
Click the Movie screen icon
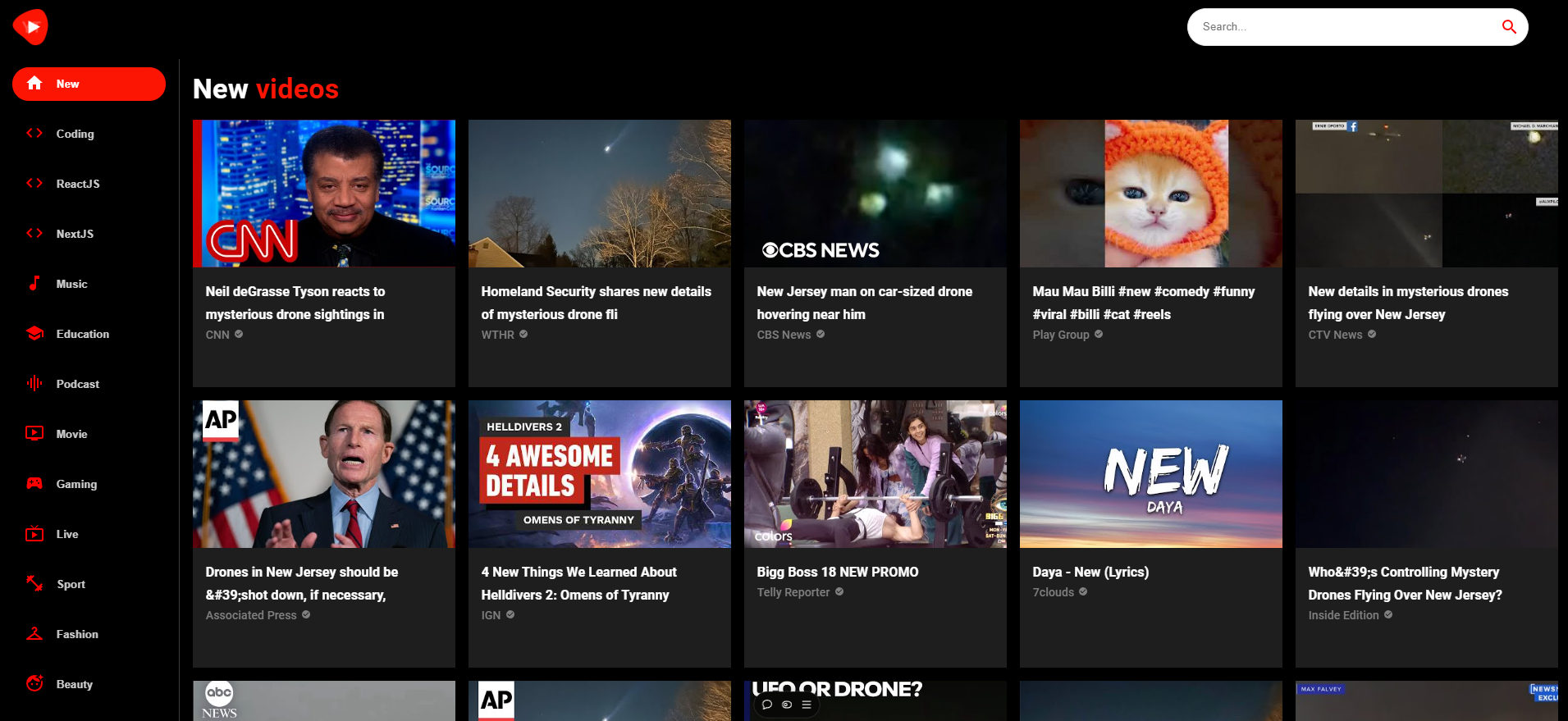pos(34,434)
